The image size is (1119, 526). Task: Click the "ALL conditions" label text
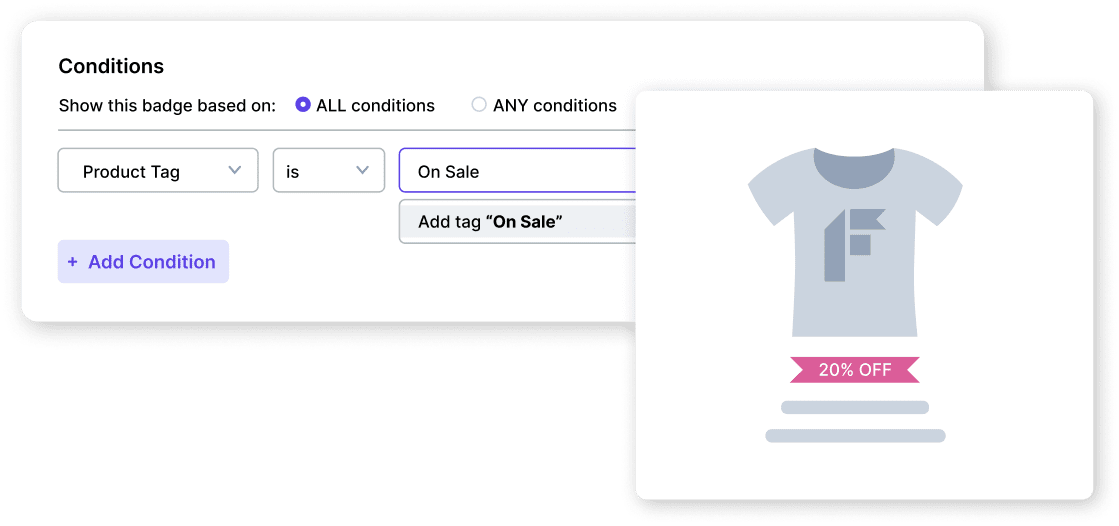(x=375, y=106)
